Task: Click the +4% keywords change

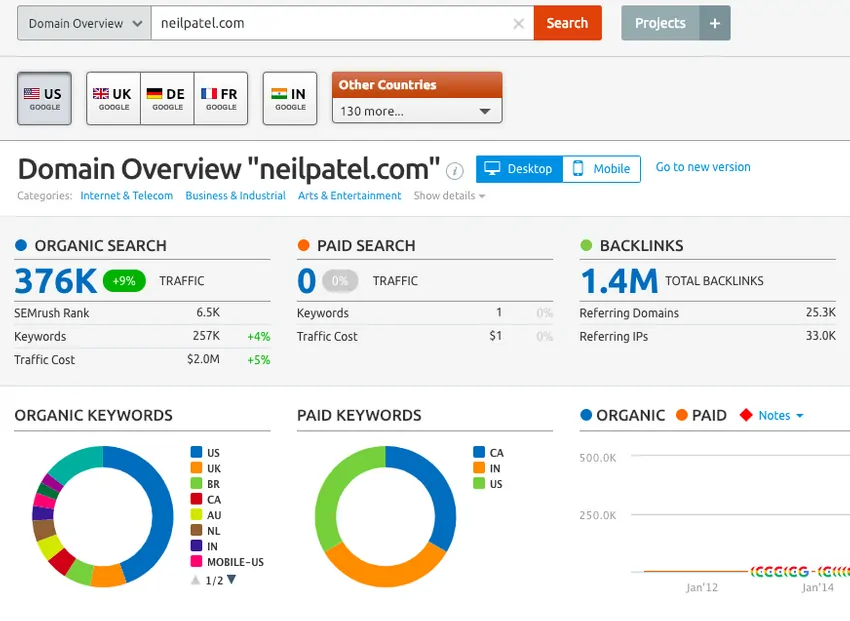Action: 259,337
